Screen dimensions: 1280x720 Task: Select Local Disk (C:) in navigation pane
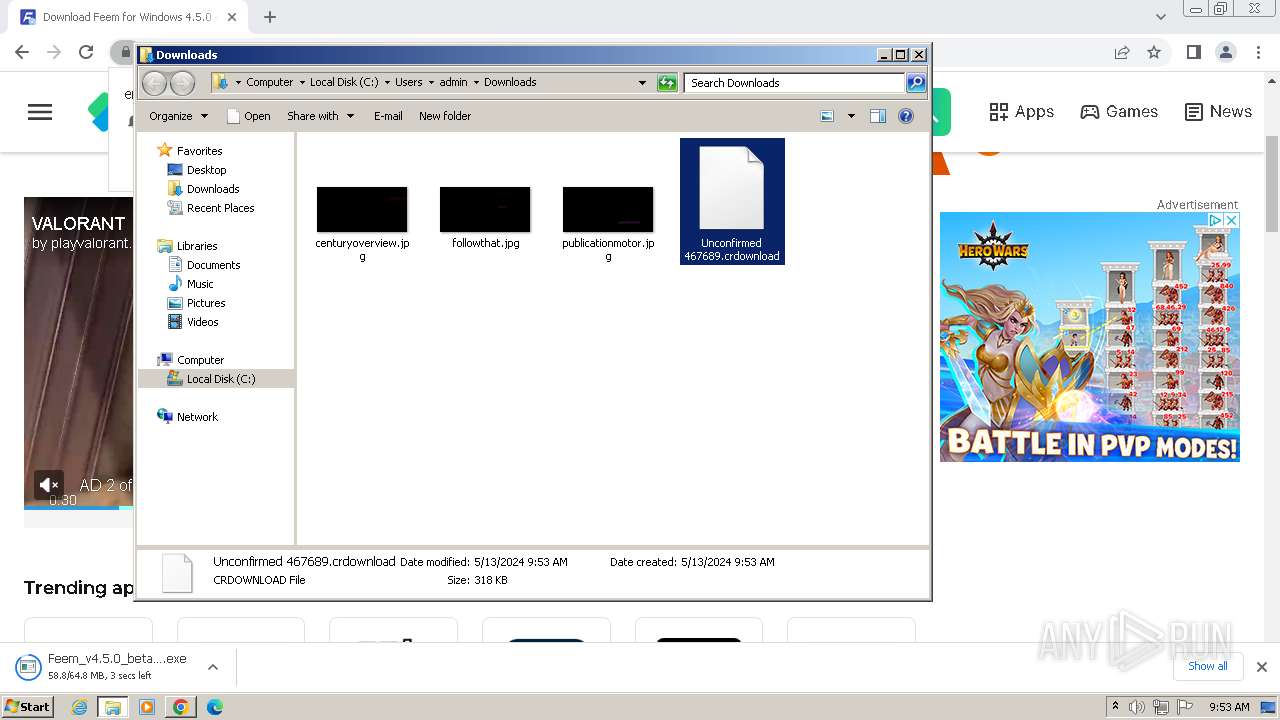point(220,379)
